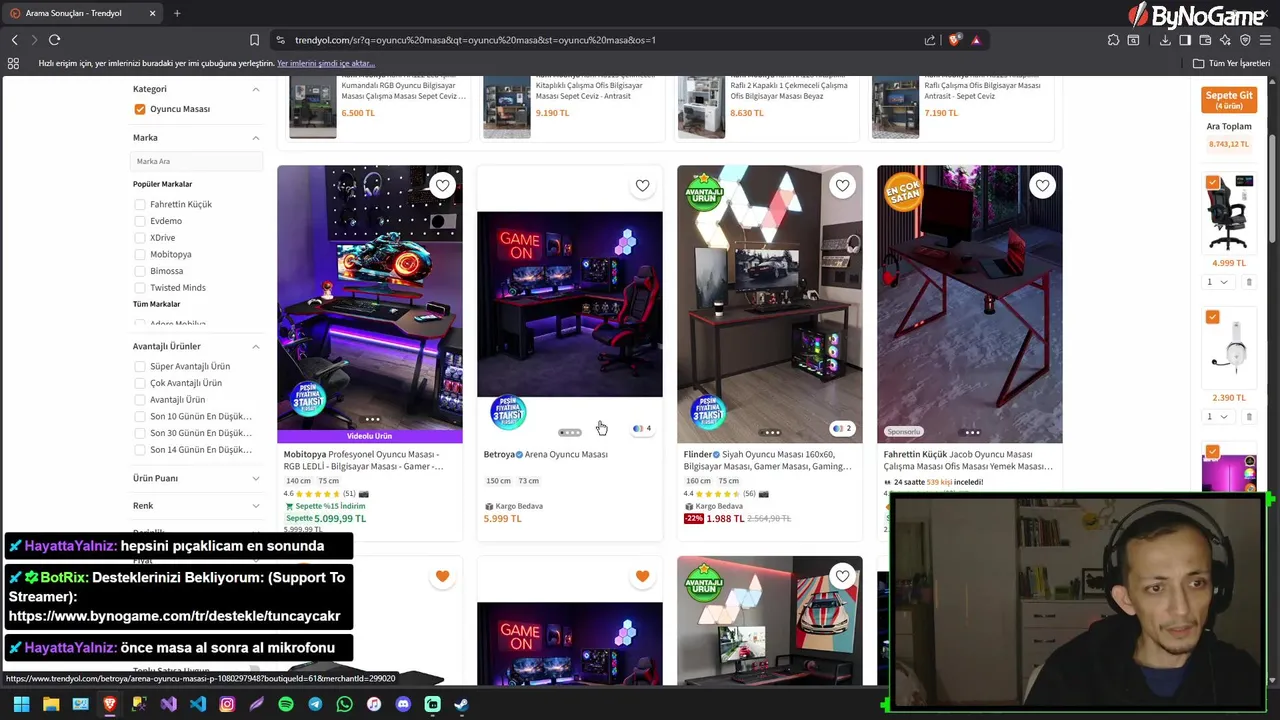This screenshot has width=1280, height=720.
Task: Favorite the Betroya Arena desk heart
Action: (x=642, y=185)
